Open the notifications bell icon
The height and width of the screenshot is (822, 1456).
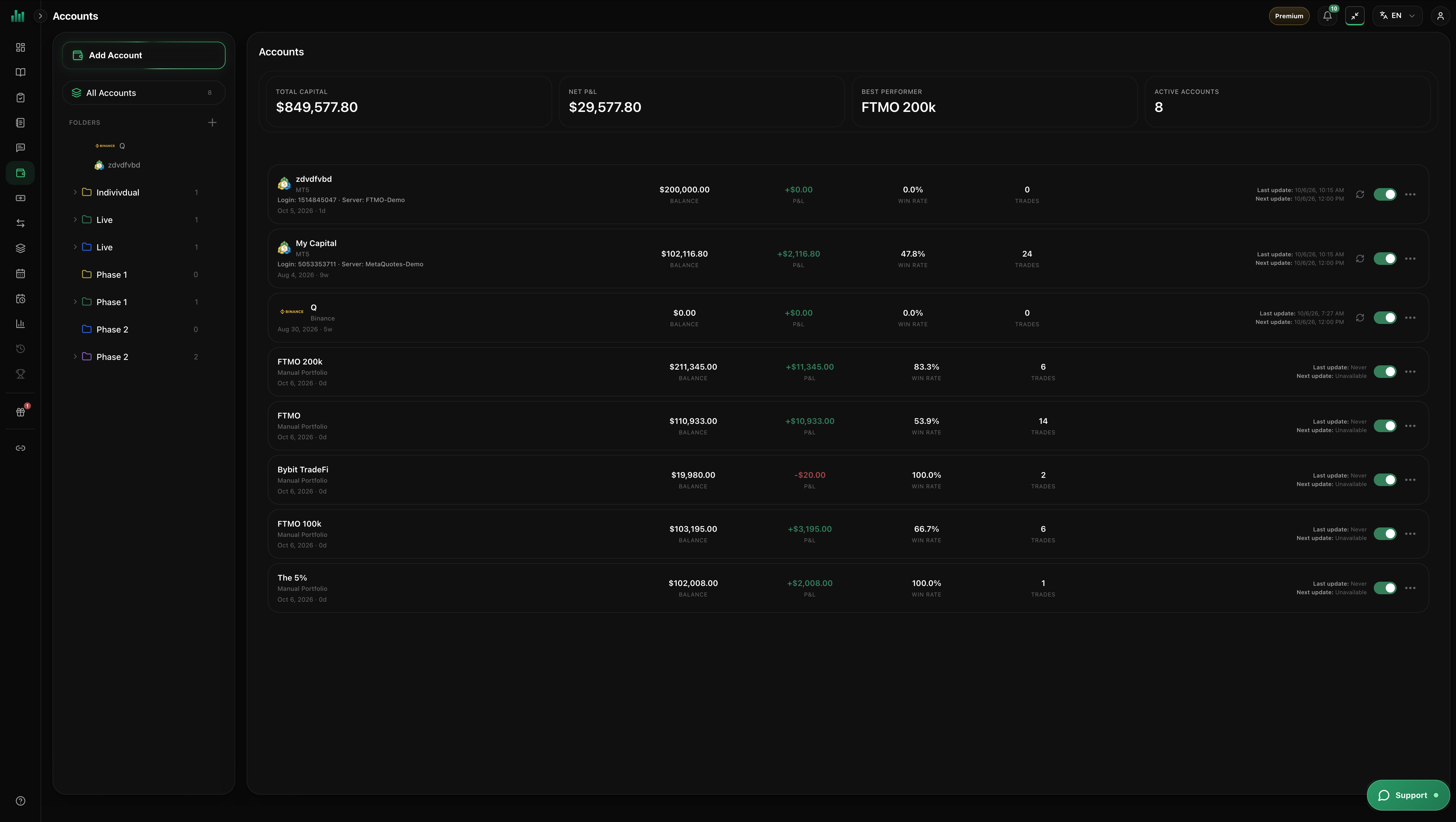(1327, 16)
